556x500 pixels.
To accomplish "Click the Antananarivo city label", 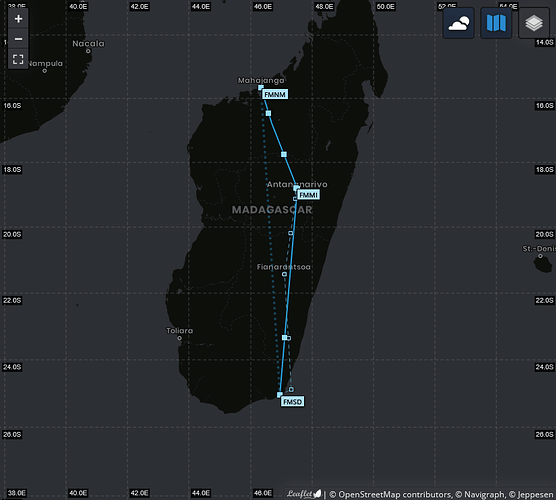I will coord(297,184).
